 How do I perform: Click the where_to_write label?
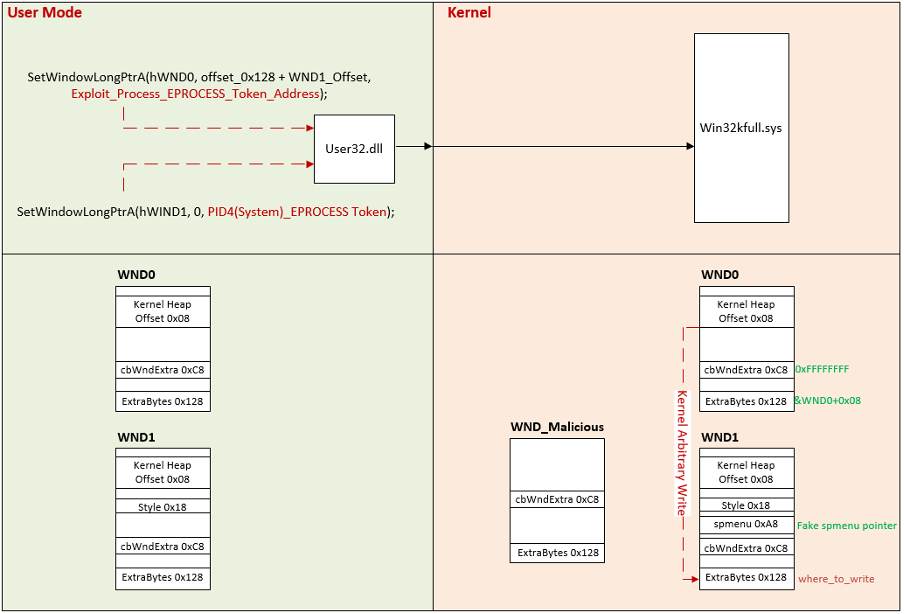837,579
